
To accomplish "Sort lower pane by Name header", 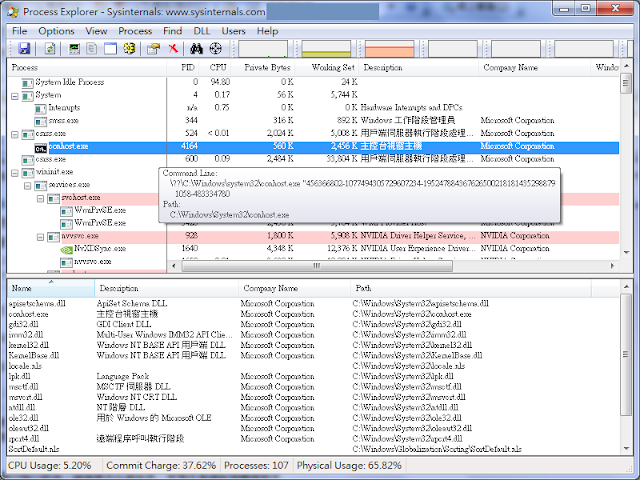I will click(51, 288).
